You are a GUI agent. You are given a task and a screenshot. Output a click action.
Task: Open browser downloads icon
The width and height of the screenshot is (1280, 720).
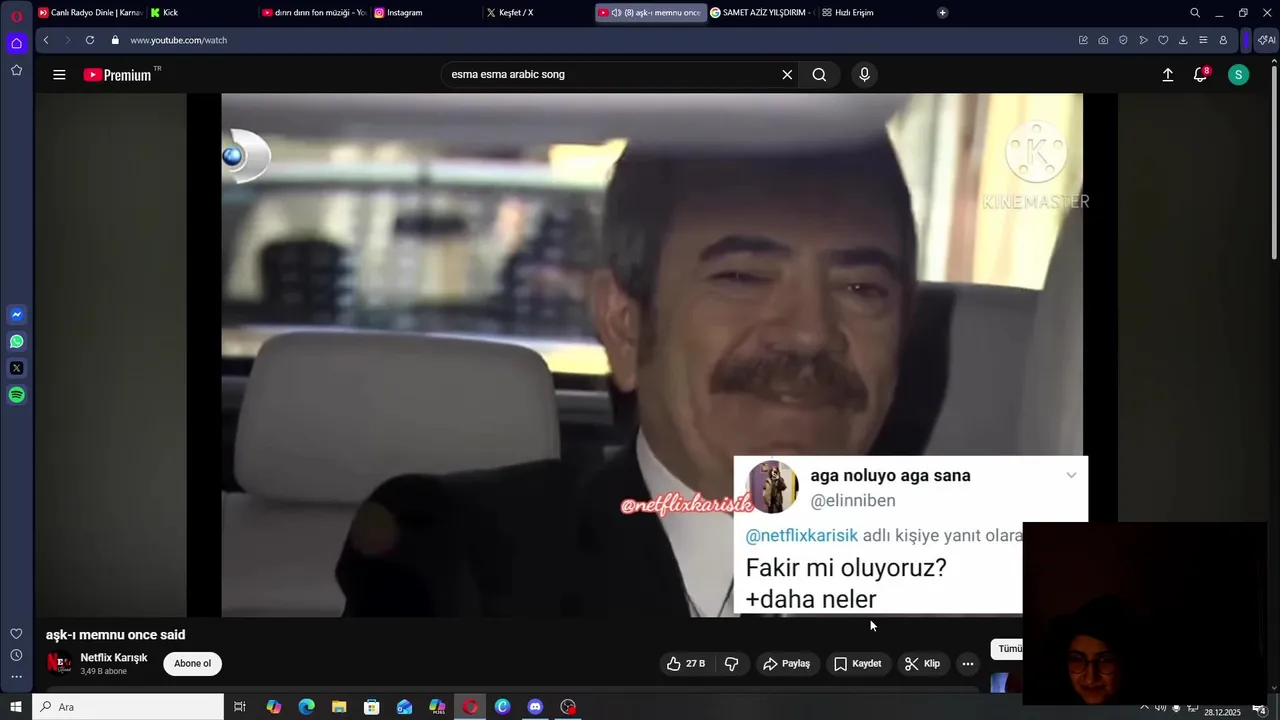[x=1183, y=40]
